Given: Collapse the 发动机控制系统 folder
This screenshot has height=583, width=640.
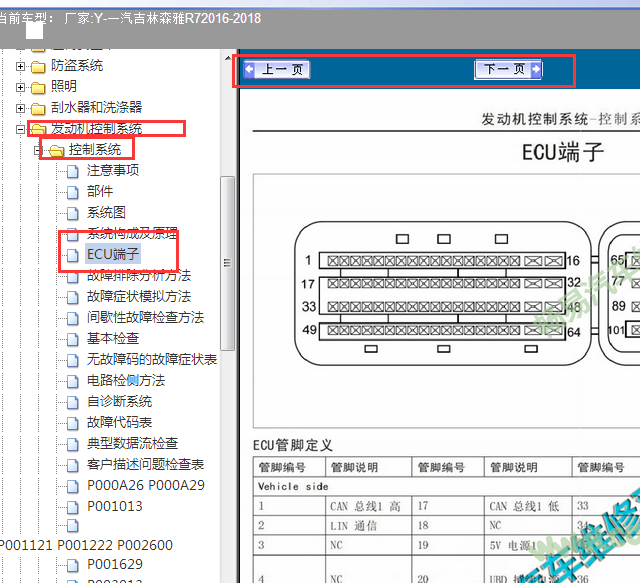Looking at the screenshot, I should (x=20, y=129).
